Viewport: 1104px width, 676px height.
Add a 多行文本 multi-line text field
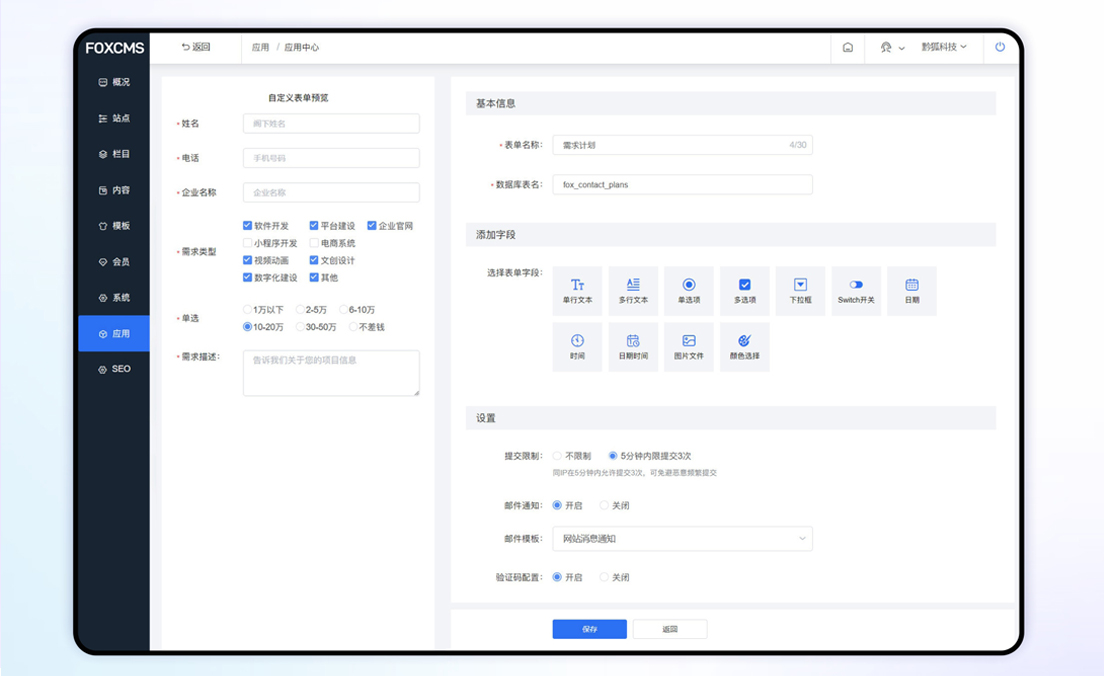click(633, 291)
